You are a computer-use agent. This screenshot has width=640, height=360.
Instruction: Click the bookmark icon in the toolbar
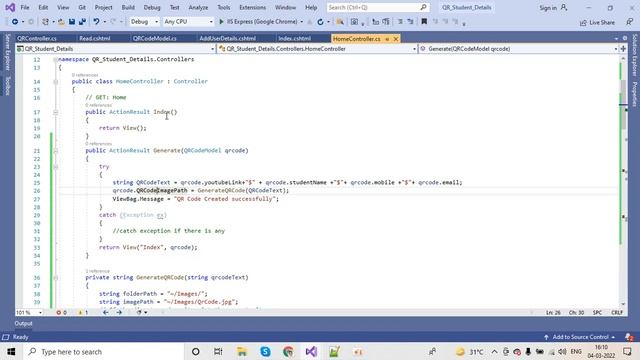[424, 22]
